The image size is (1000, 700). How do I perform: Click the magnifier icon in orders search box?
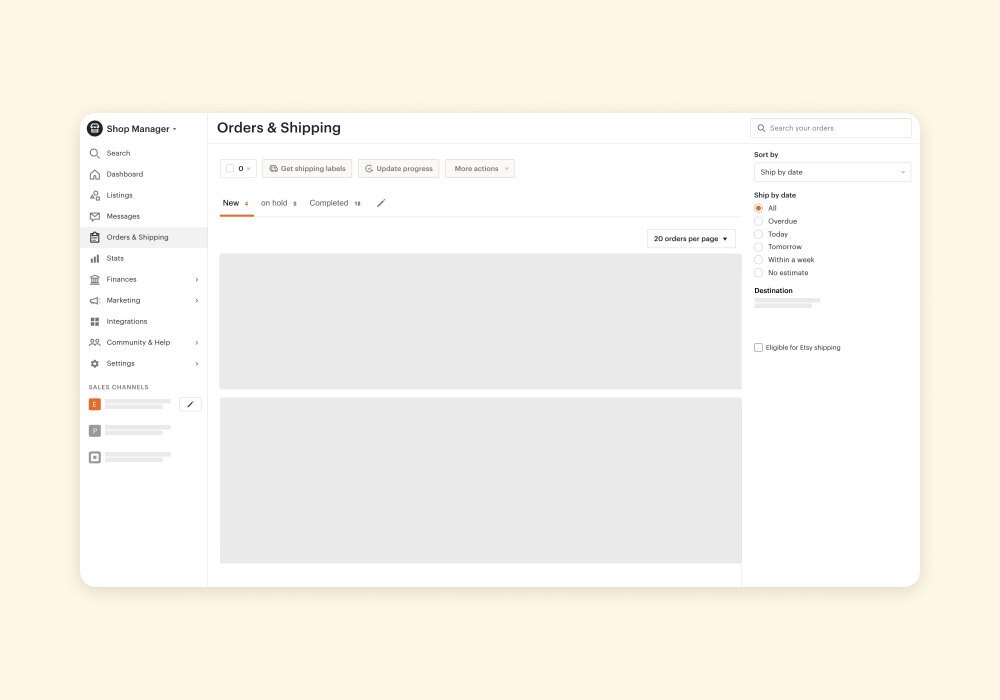pos(761,128)
